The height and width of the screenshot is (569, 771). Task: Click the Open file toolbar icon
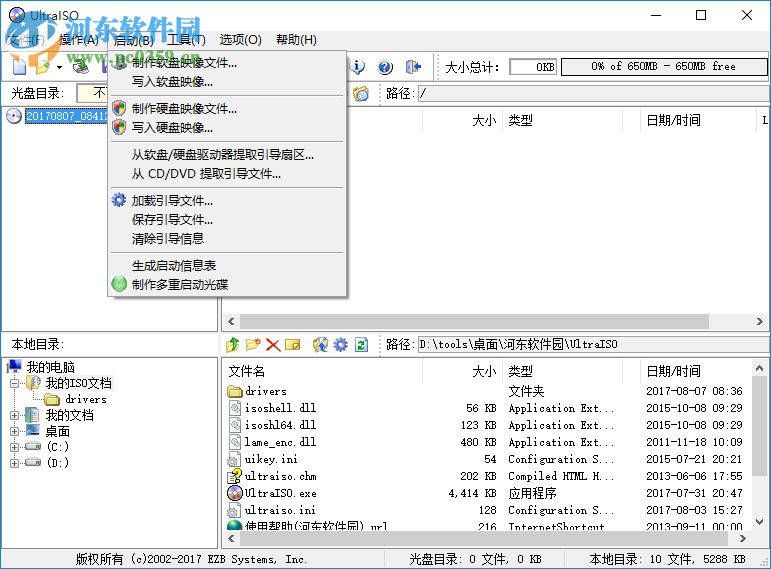[x=42, y=66]
